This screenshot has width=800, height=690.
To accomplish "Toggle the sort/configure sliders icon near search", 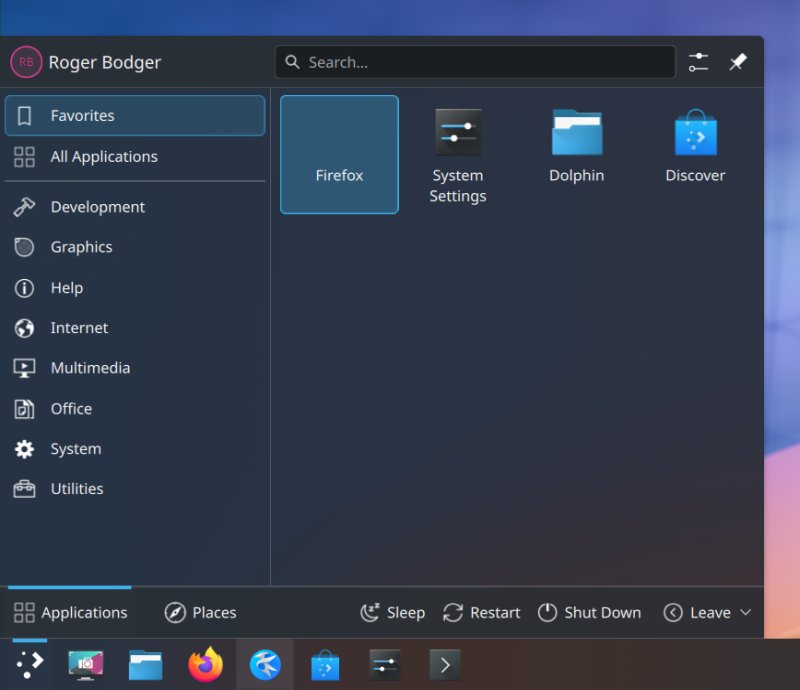I will (x=698, y=61).
